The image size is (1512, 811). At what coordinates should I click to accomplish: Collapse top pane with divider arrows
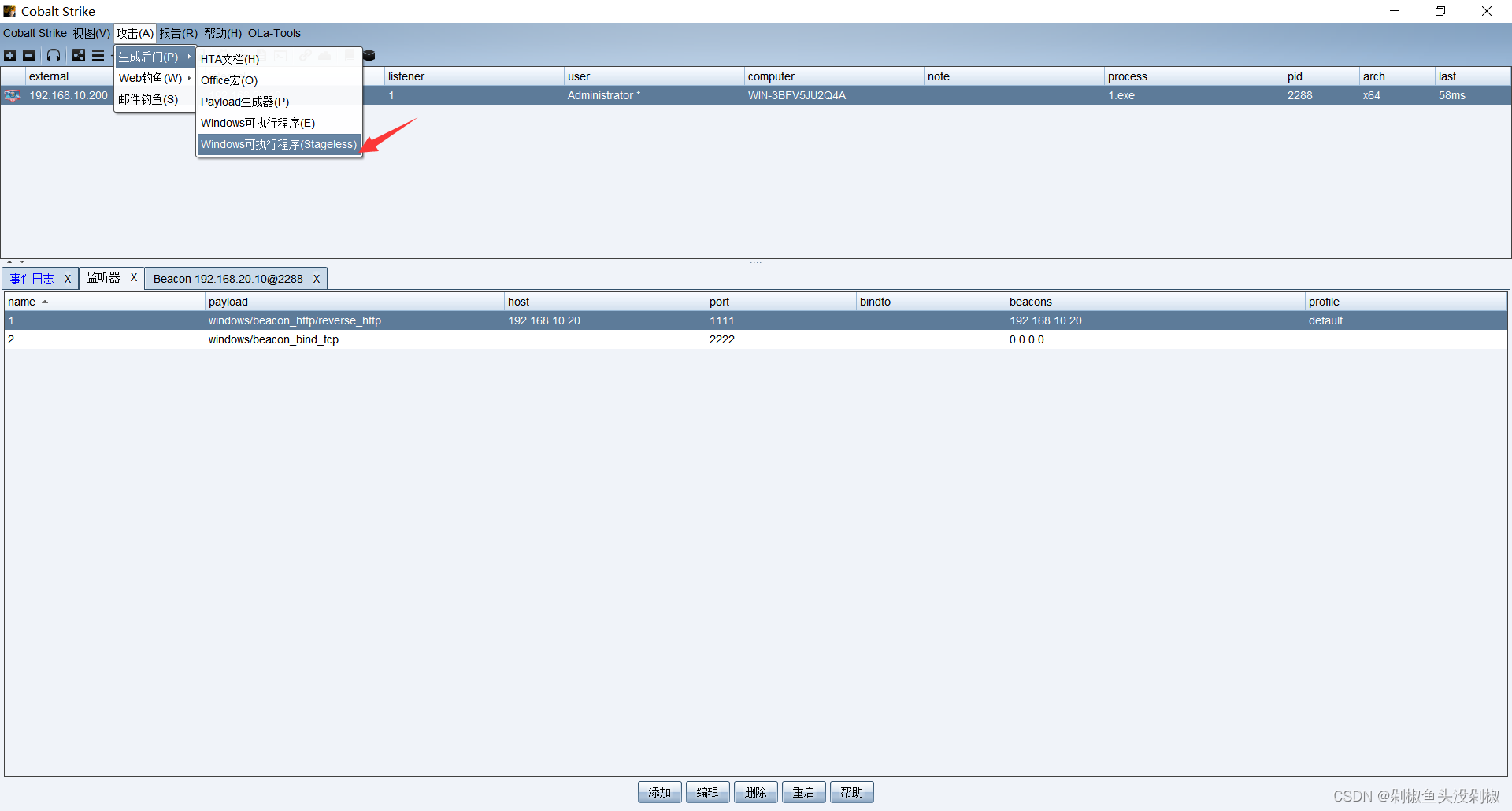pos(9,261)
